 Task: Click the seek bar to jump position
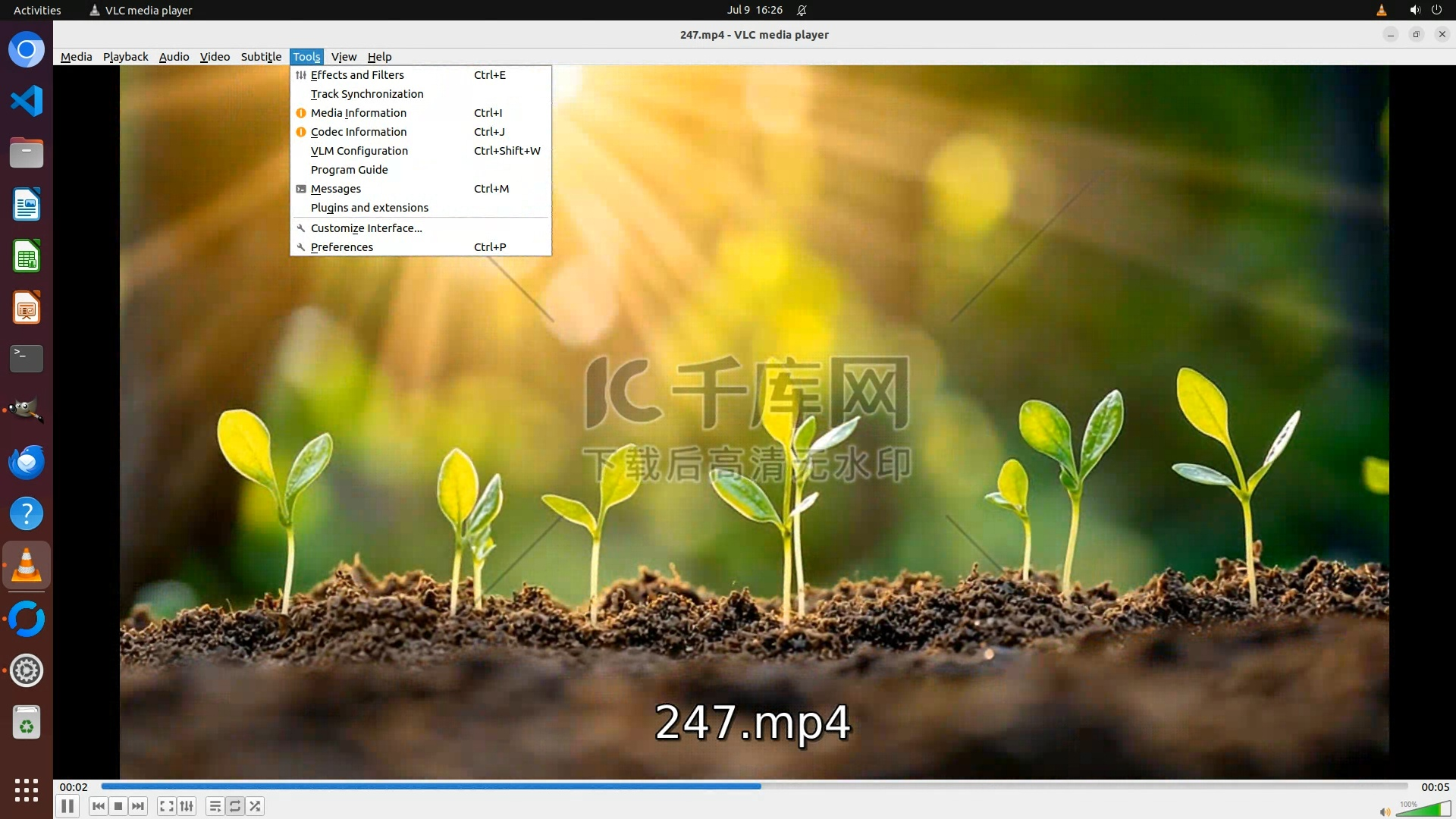[986, 786]
